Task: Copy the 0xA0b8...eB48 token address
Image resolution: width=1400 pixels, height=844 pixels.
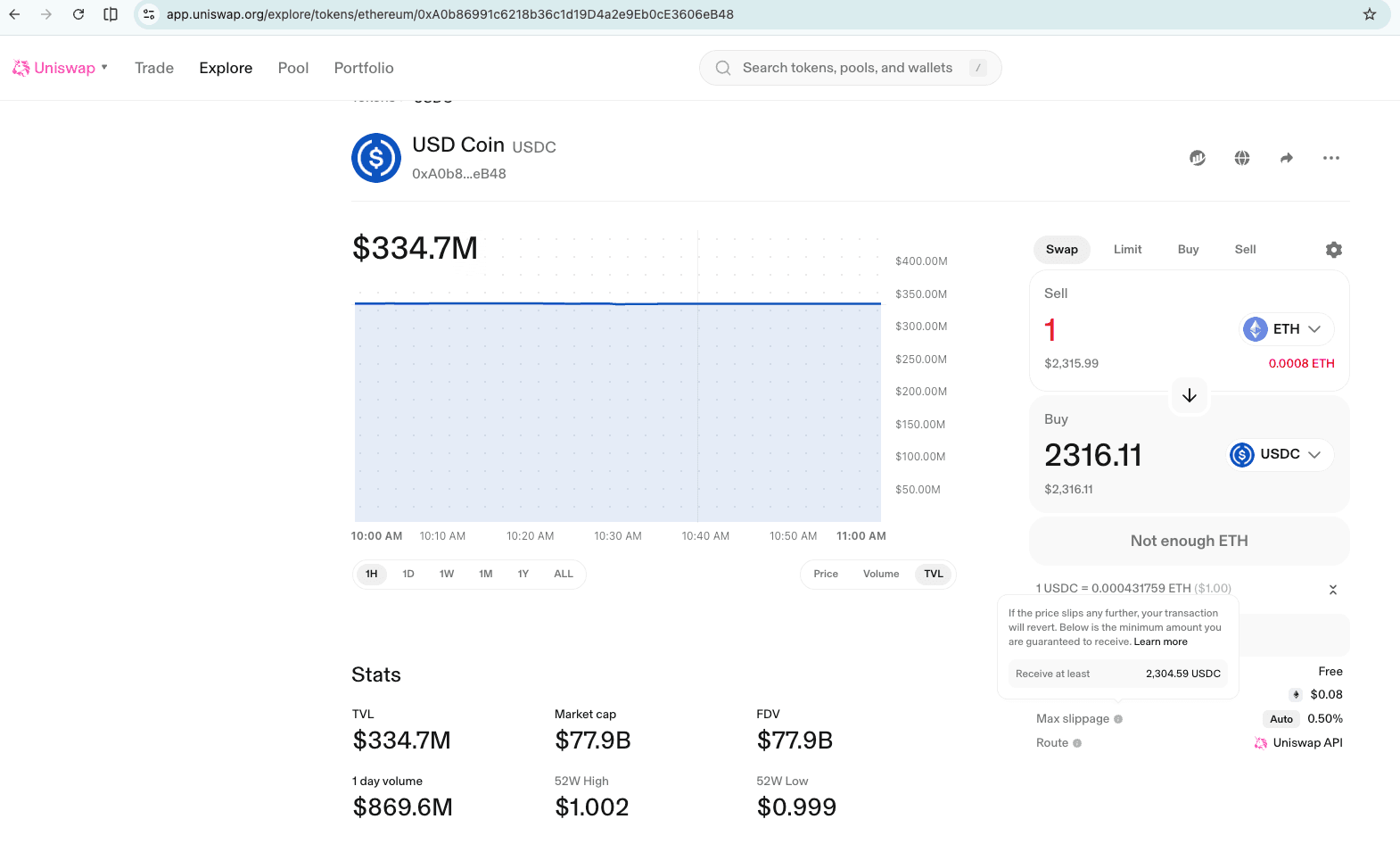Action: [459, 174]
